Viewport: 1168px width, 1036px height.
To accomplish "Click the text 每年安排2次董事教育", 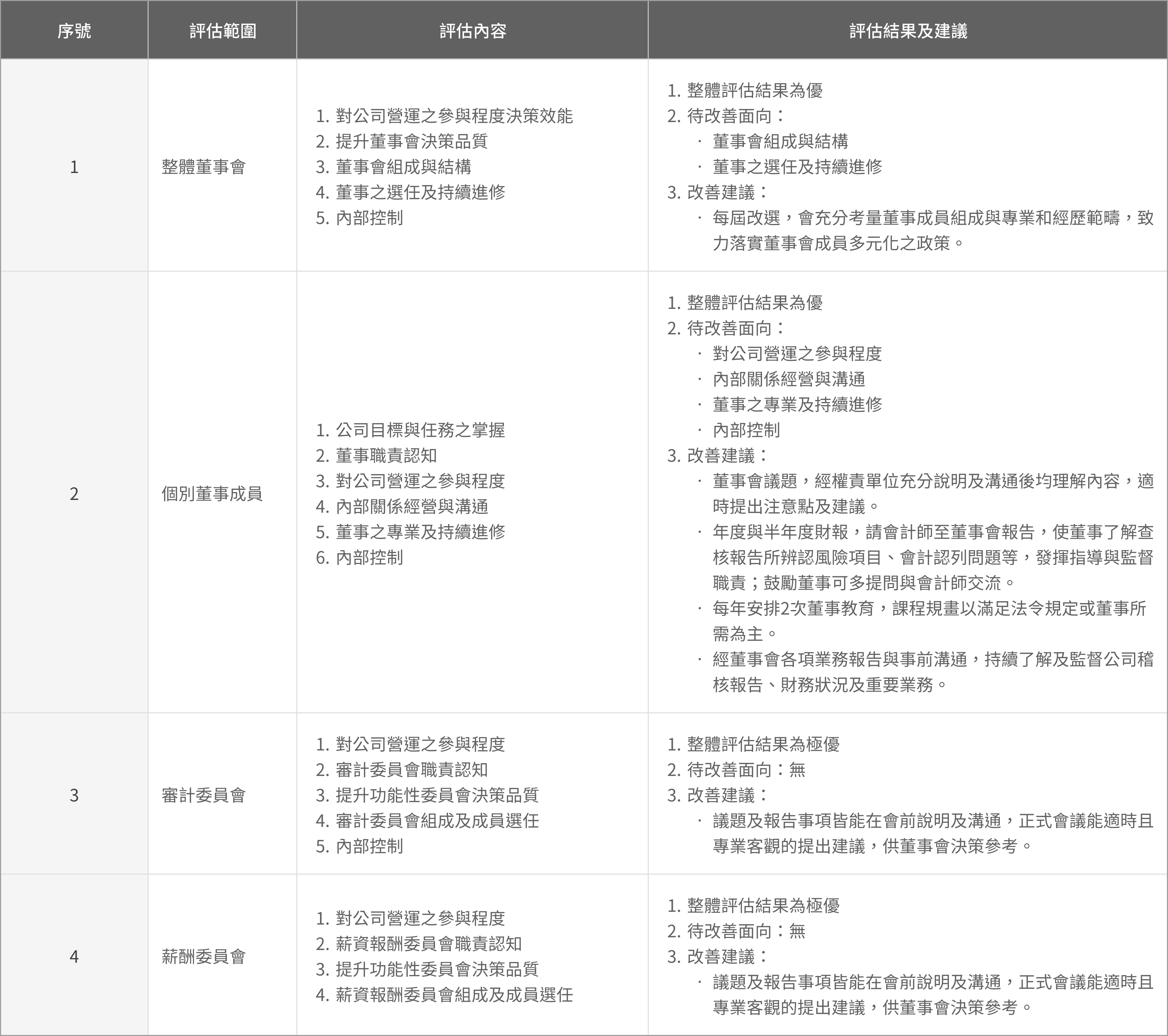I will click(x=793, y=608).
